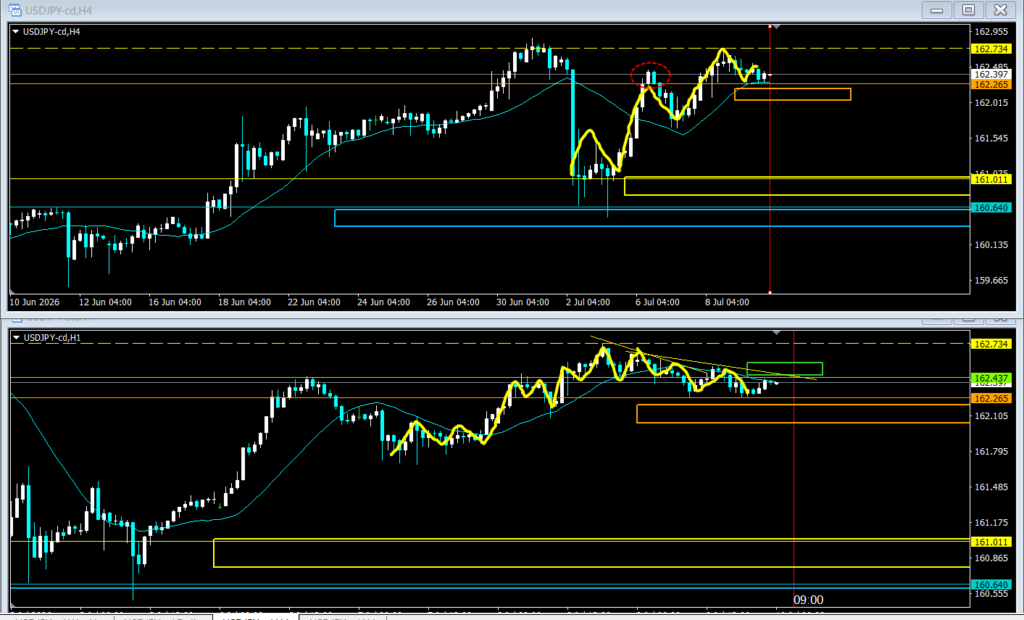The image size is (1024, 620).
Task: Click the 161.795 price scale label on H1
Action: click(991, 451)
